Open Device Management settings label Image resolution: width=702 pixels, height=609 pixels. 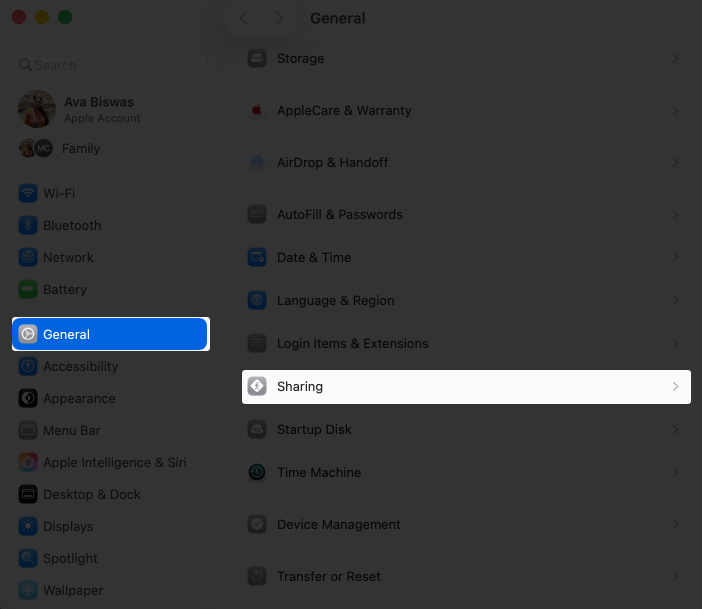coord(338,524)
